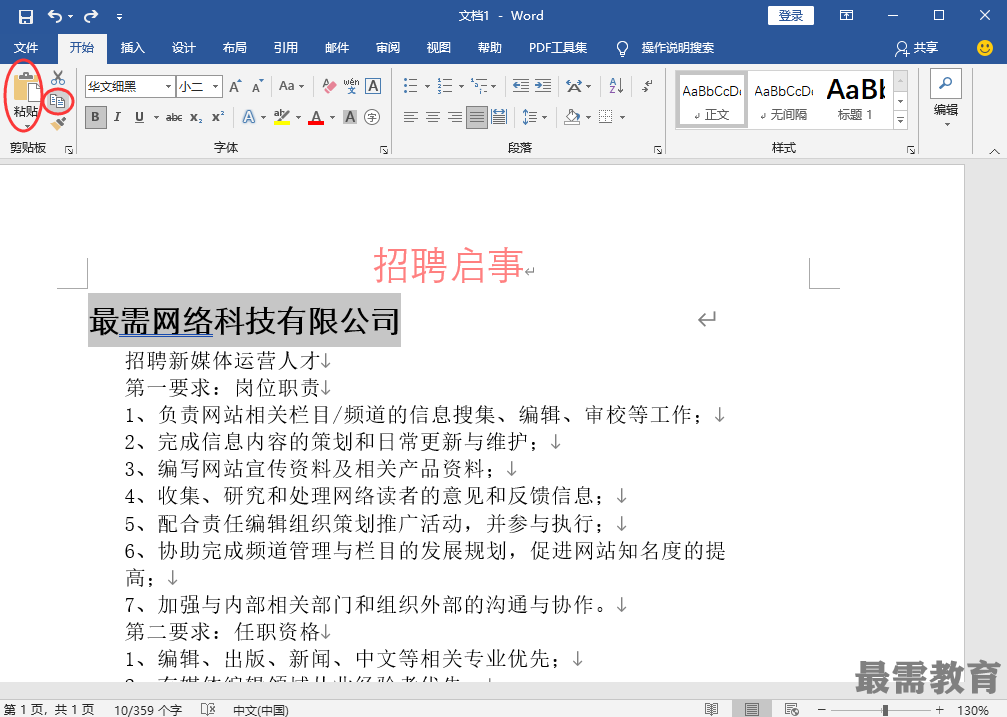This screenshot has width=1007, height=717.
Task: Click the 共享 share button
Action: (x=916, y=48)
